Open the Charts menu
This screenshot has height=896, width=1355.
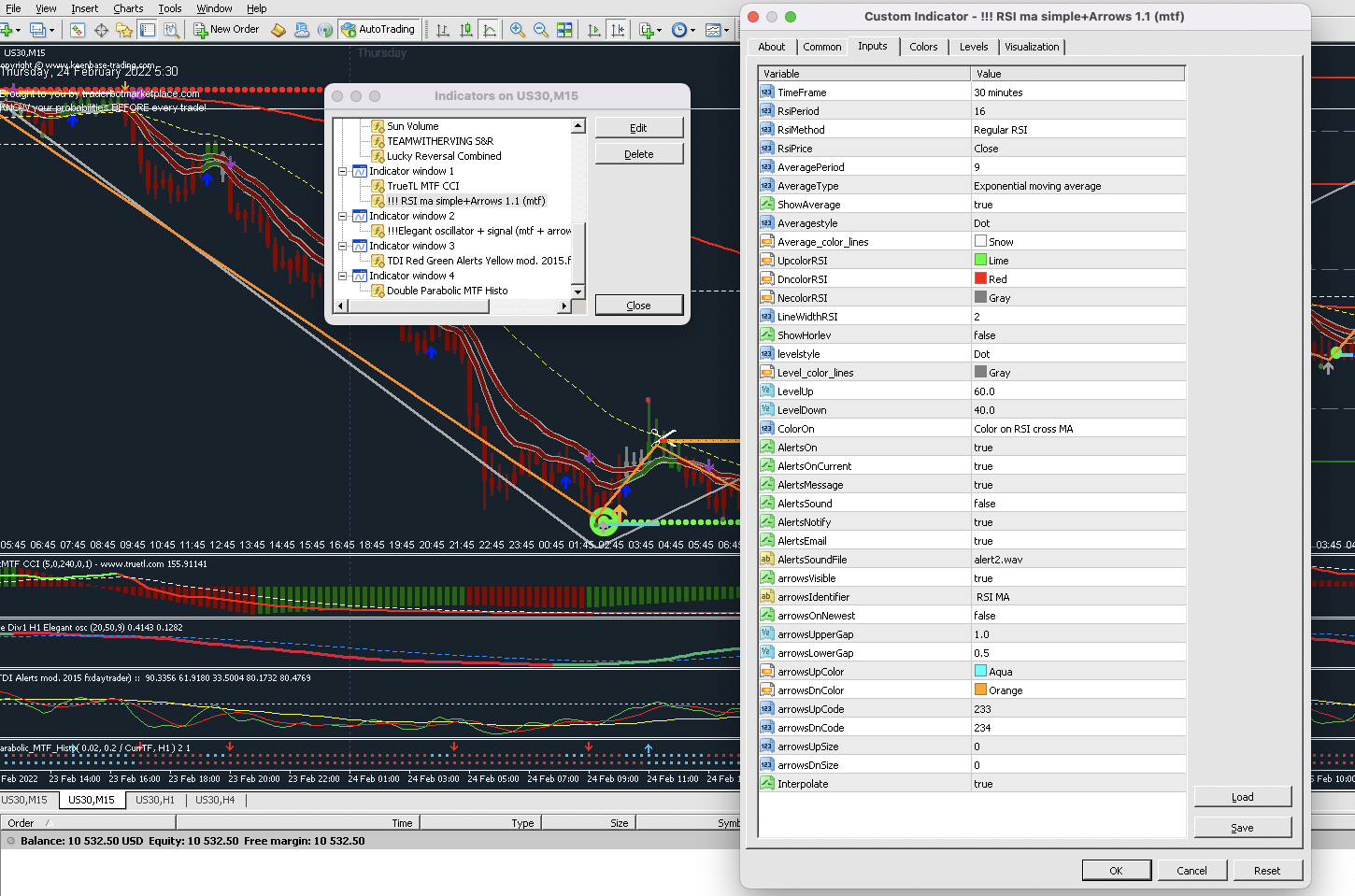pyautogui.click(x=128, y=8)
